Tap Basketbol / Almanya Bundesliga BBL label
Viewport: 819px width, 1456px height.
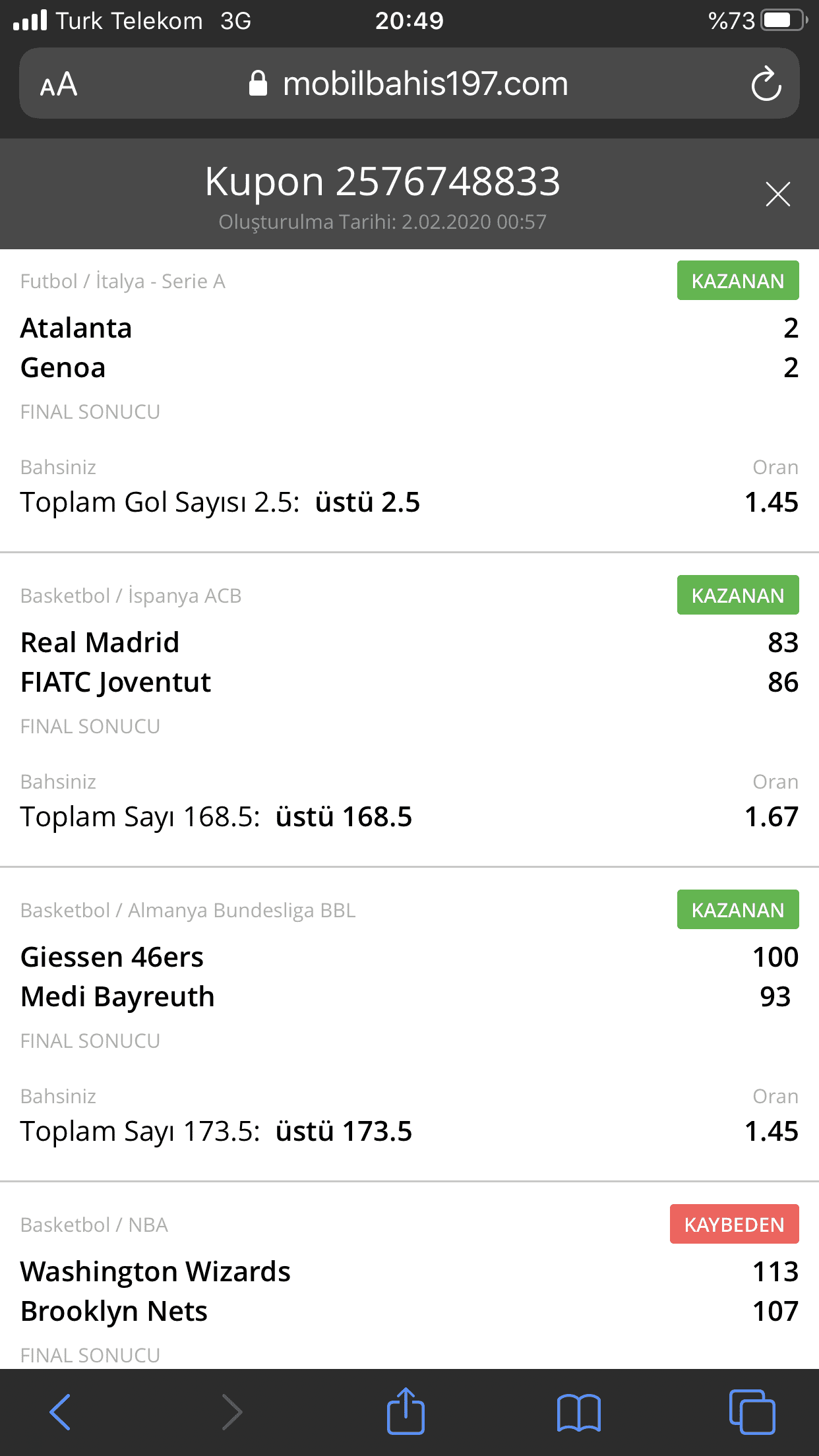tap(188, 910)
